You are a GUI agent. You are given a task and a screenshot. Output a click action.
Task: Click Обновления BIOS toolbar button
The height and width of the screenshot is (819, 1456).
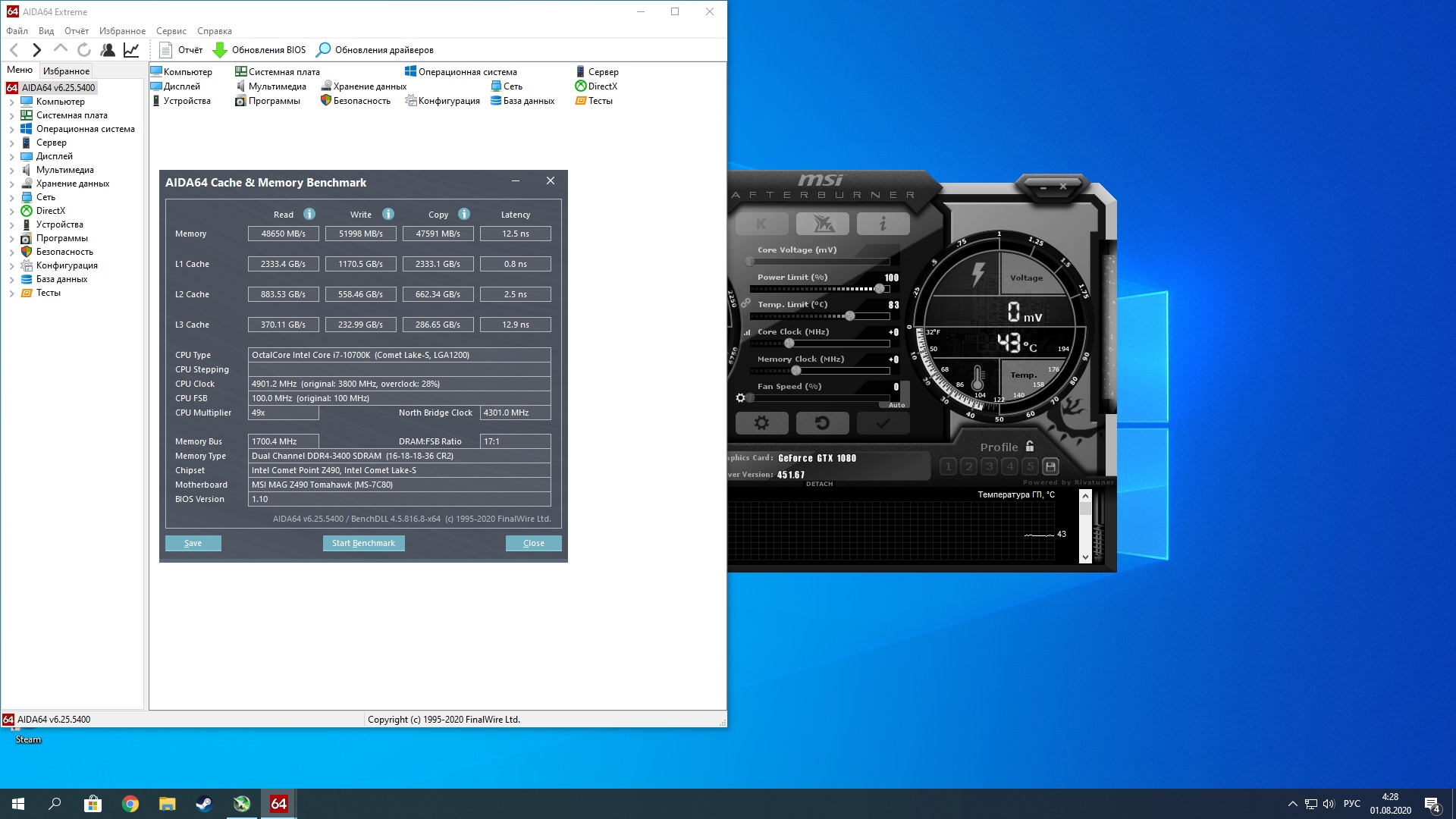[x=259, y=50]
